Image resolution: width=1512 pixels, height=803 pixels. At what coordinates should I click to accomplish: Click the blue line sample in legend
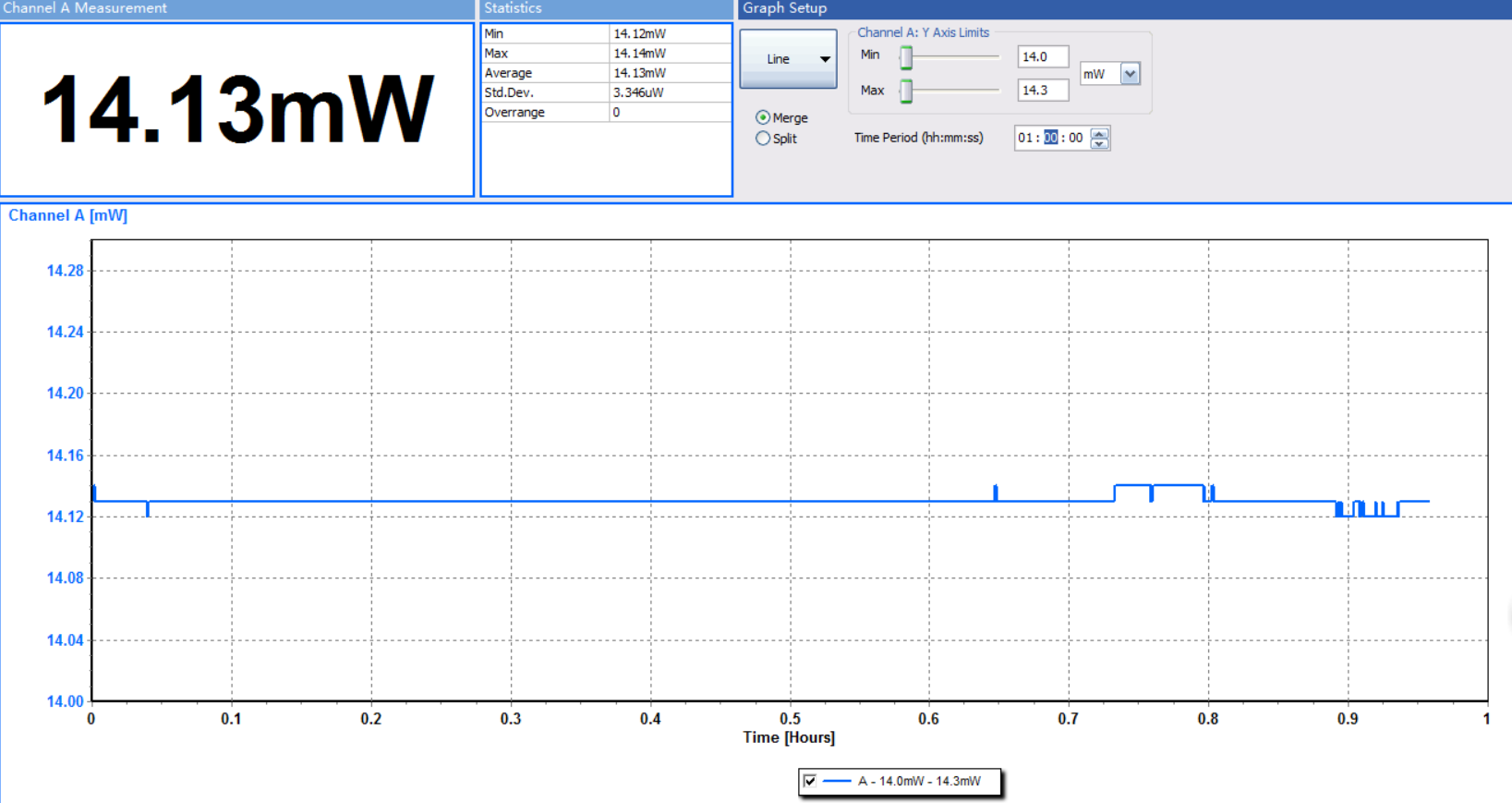tap(837, 781)
